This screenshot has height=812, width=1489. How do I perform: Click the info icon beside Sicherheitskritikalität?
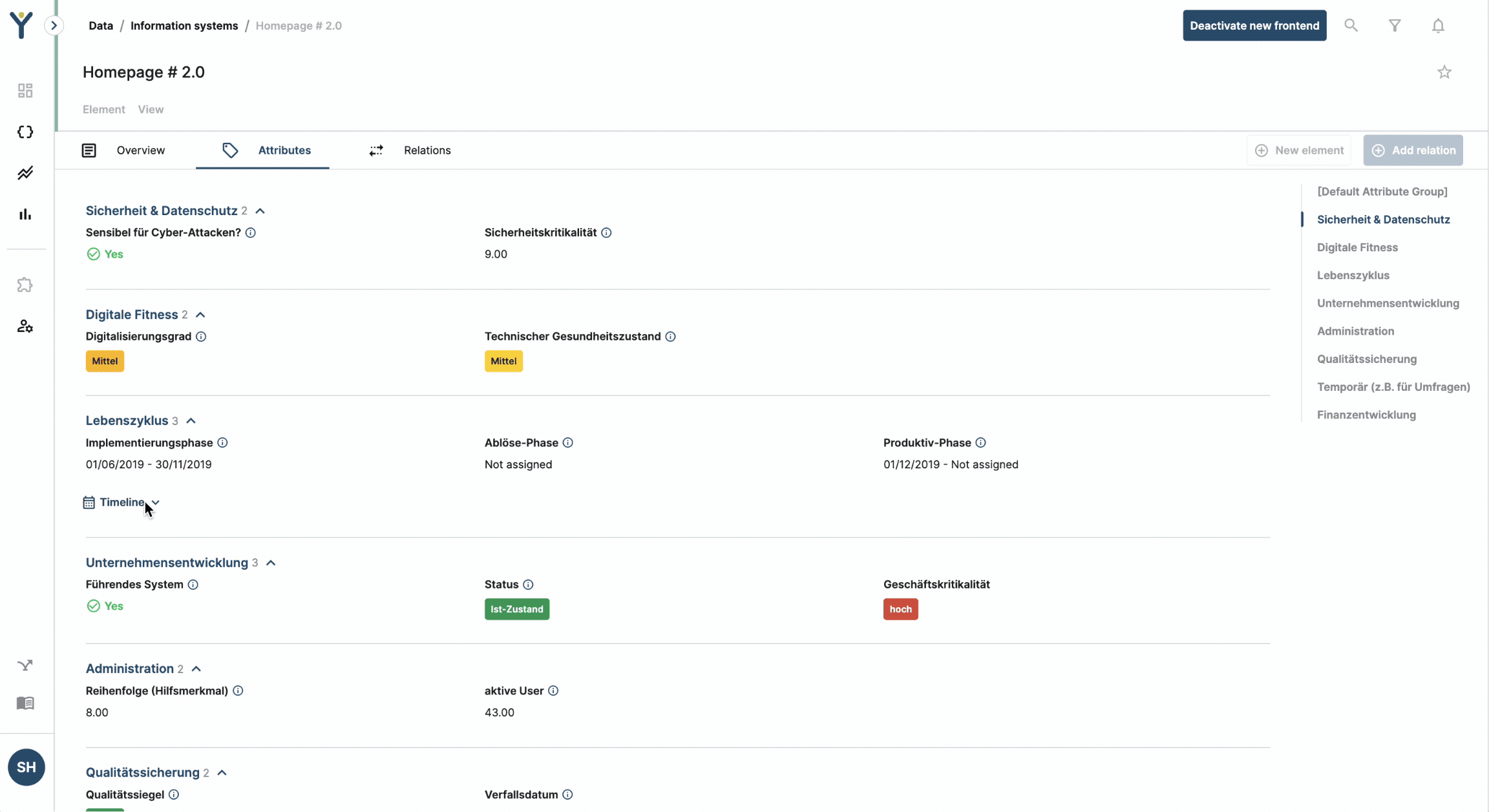606,233
